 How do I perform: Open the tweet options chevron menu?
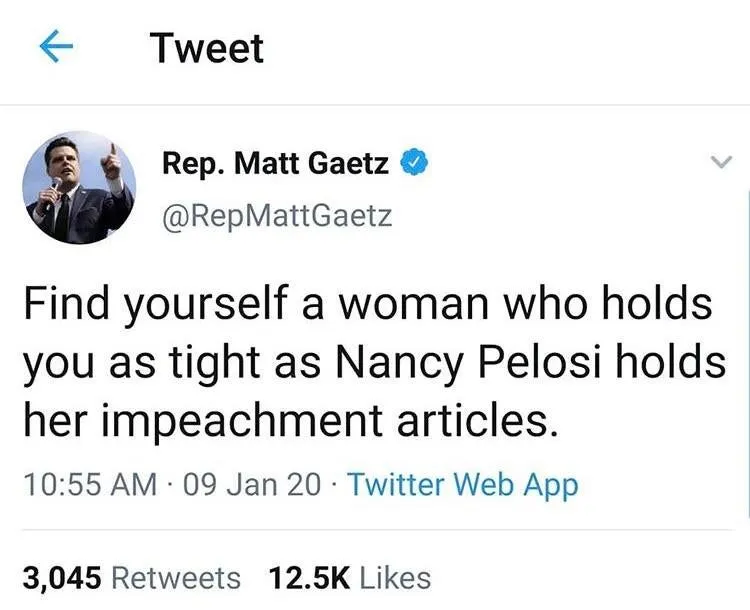(x=716, y=163)
